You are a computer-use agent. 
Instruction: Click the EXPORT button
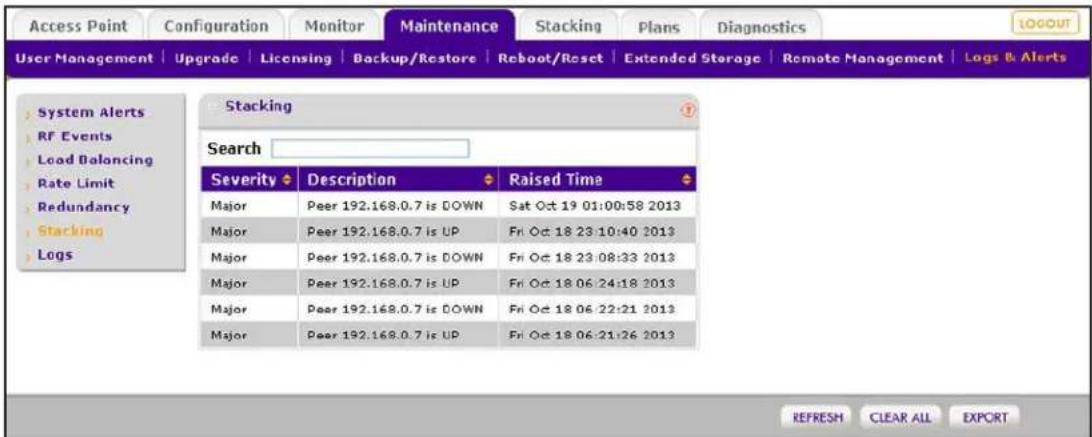click(x=984, y=417)
